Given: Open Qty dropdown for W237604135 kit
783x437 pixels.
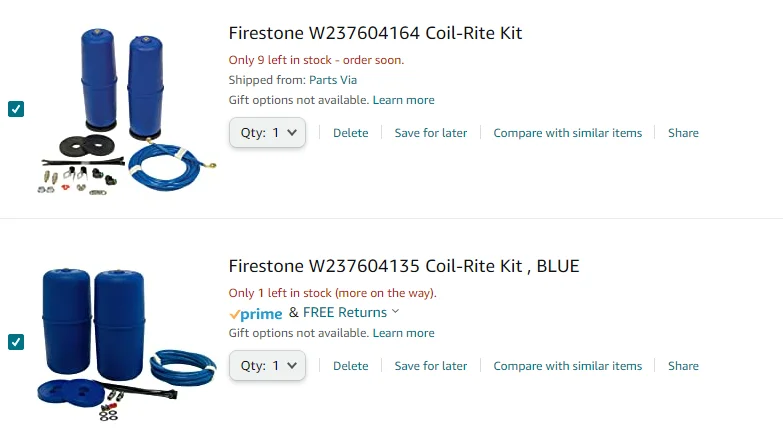Looking at the screenshot, I should [267, 365].
